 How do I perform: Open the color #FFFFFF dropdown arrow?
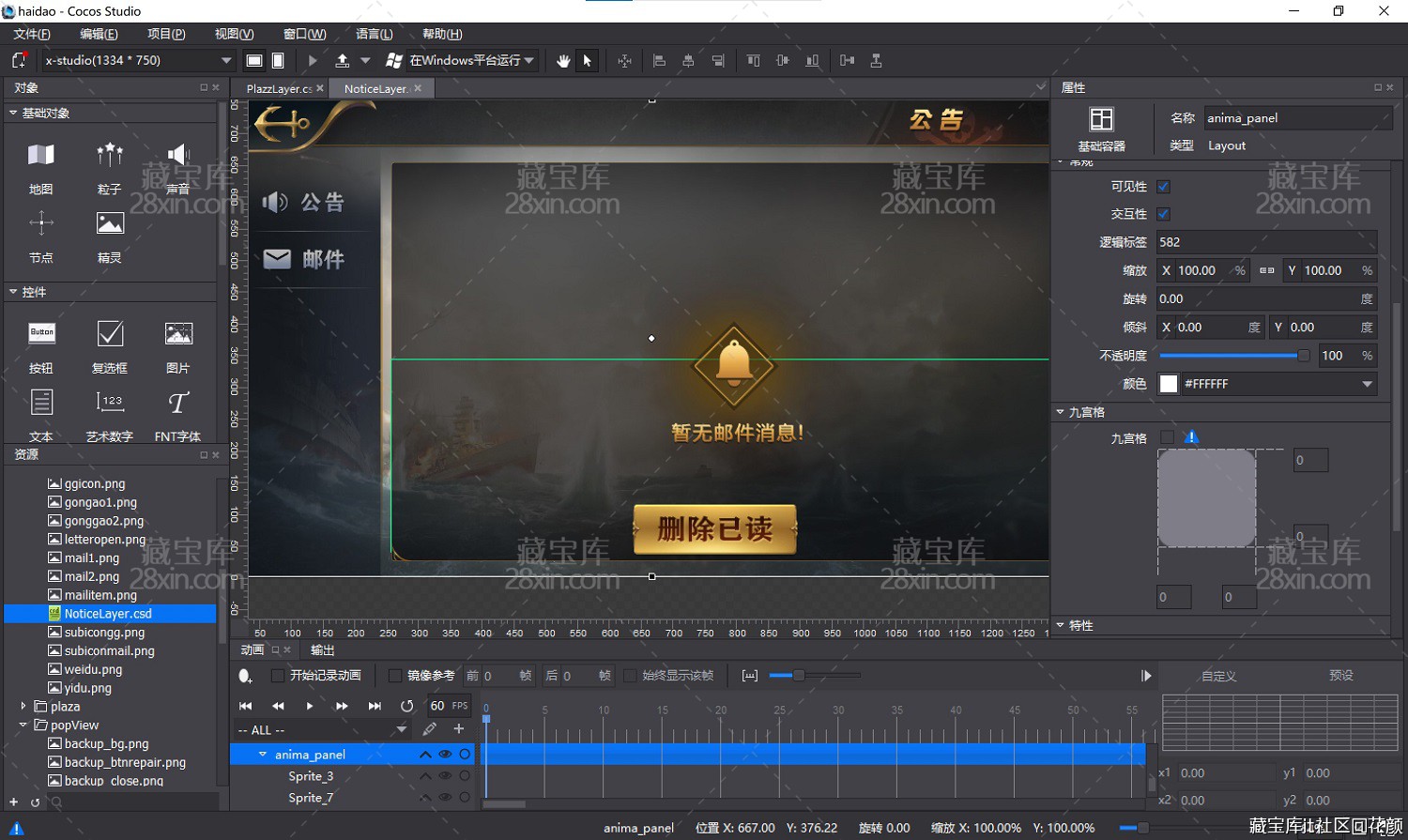point(1368,384)
